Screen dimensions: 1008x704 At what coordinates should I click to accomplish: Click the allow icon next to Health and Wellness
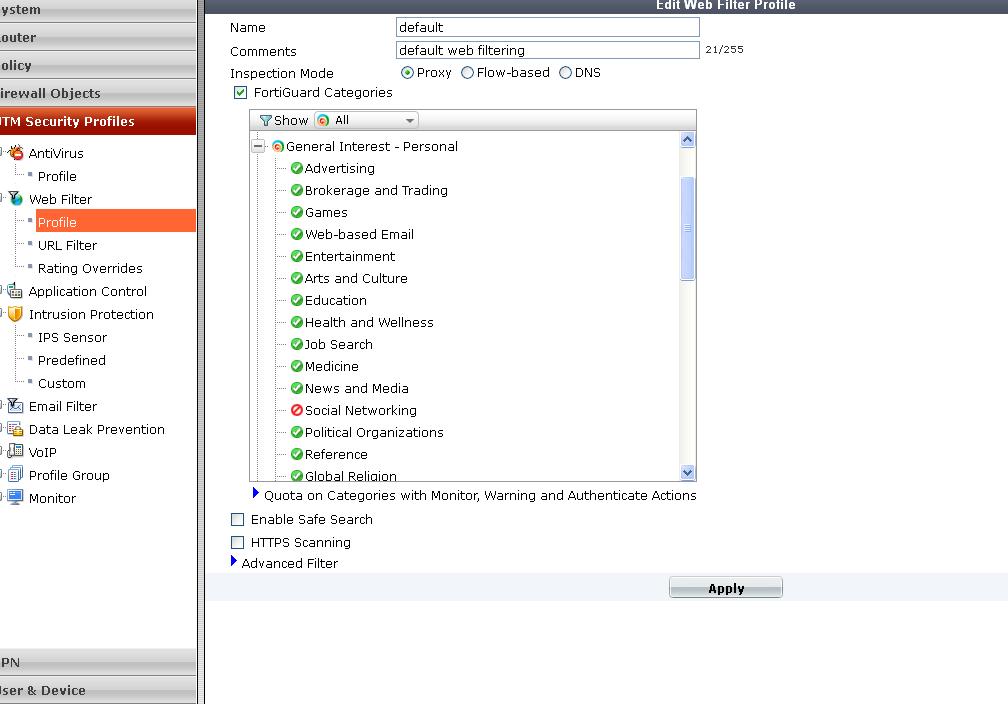pos(296,322)
